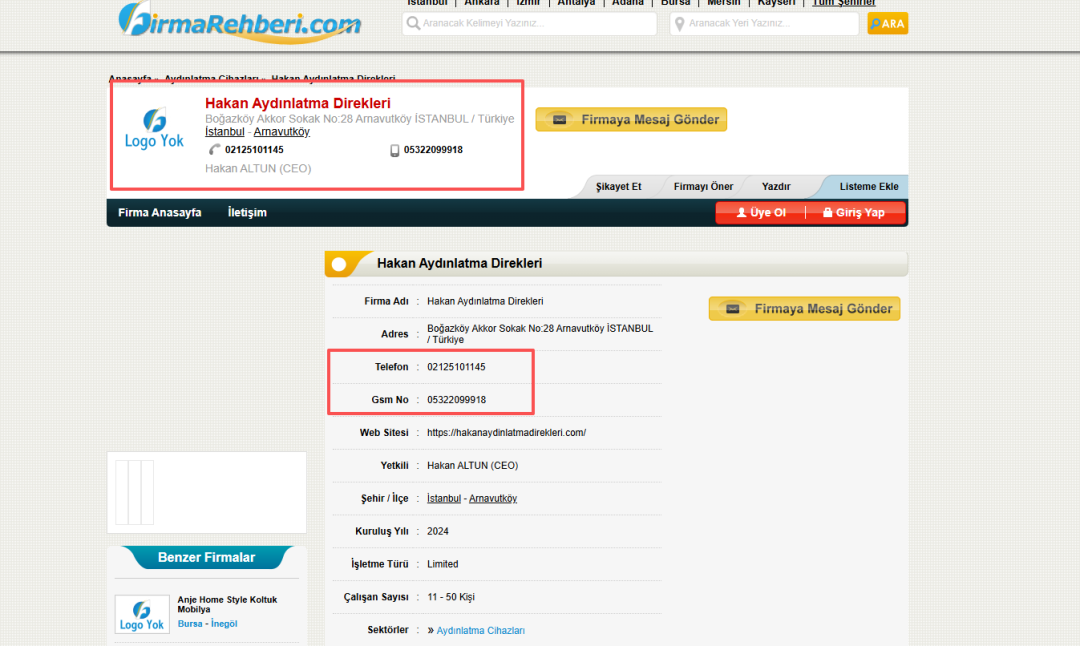Click the user icon on Üye Ol
1080x646 pixels.
click(742, 213)
